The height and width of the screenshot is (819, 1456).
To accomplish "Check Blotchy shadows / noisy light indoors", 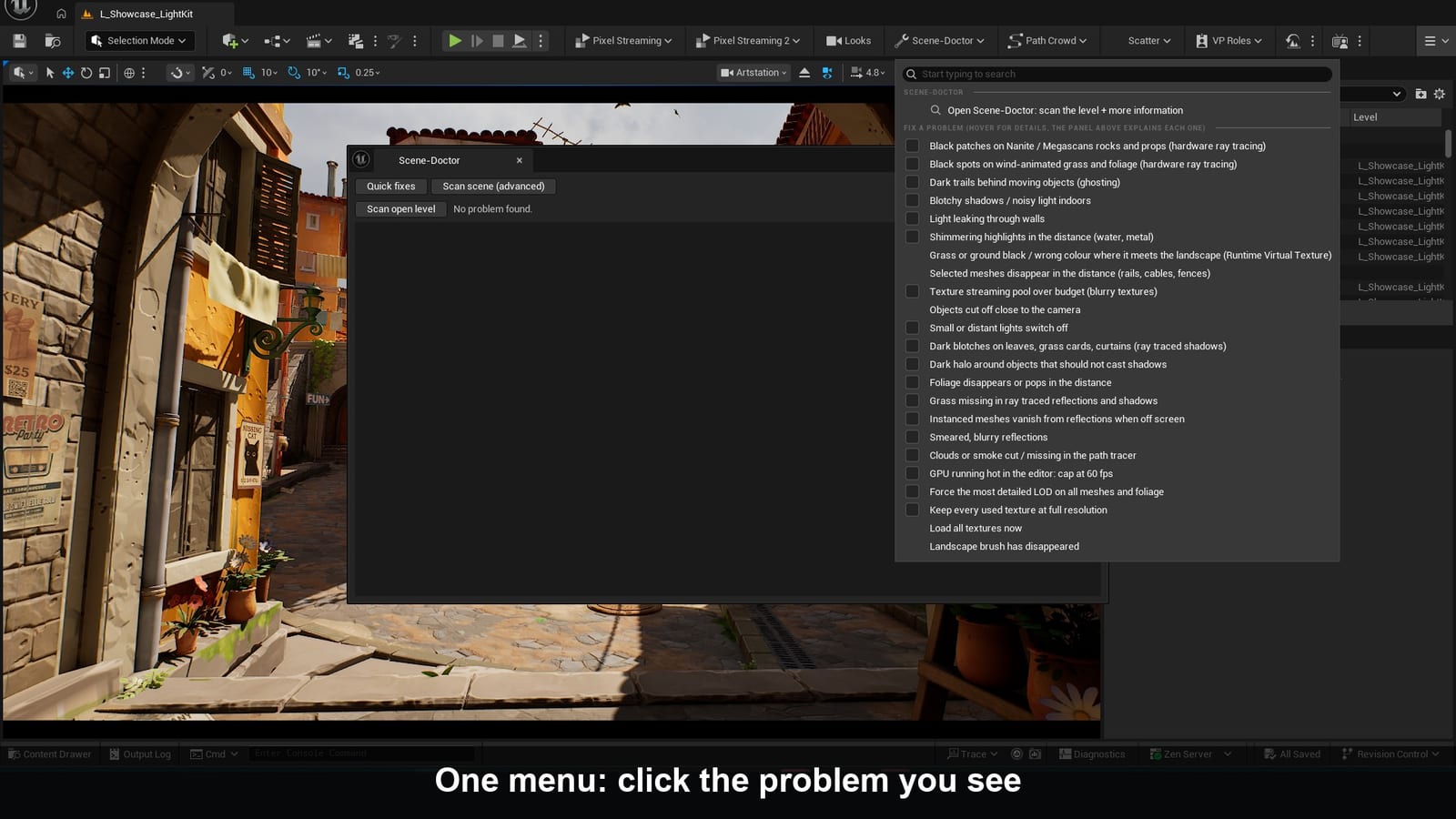I will tap(912, 200).
